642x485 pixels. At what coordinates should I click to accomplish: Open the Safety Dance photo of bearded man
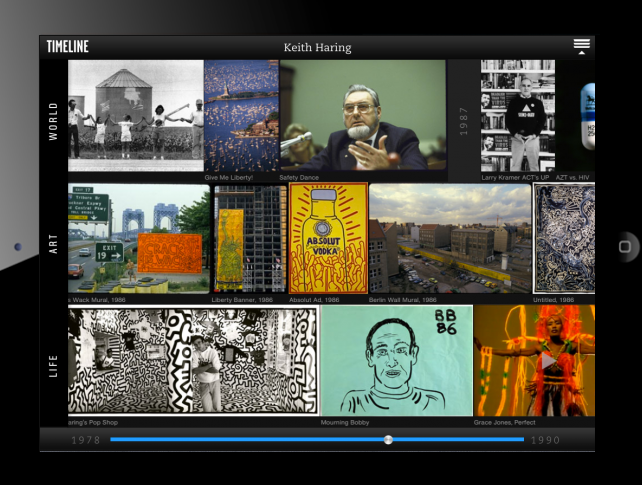363,115
